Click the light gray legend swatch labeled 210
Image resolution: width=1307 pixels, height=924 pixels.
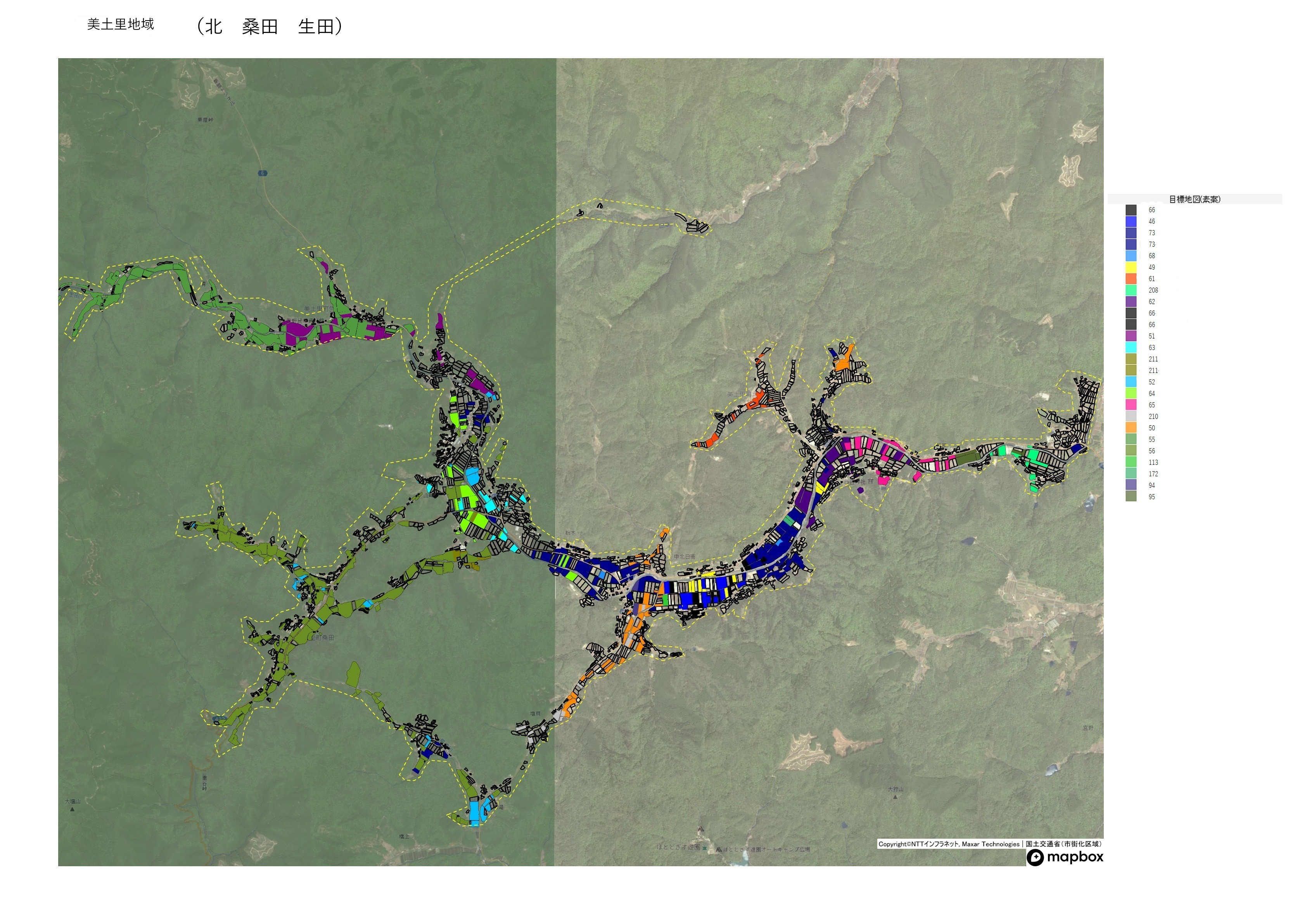coord(1131,416)
